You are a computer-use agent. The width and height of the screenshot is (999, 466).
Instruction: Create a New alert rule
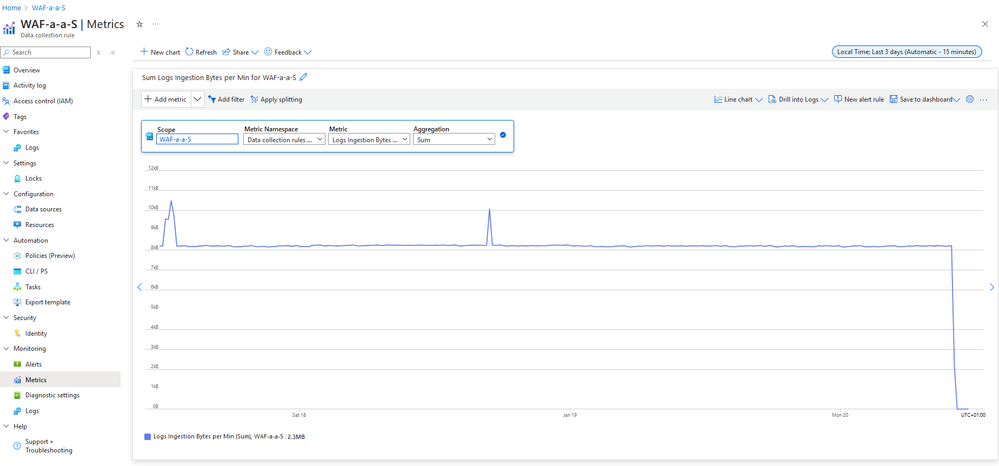tap(859, 100)
